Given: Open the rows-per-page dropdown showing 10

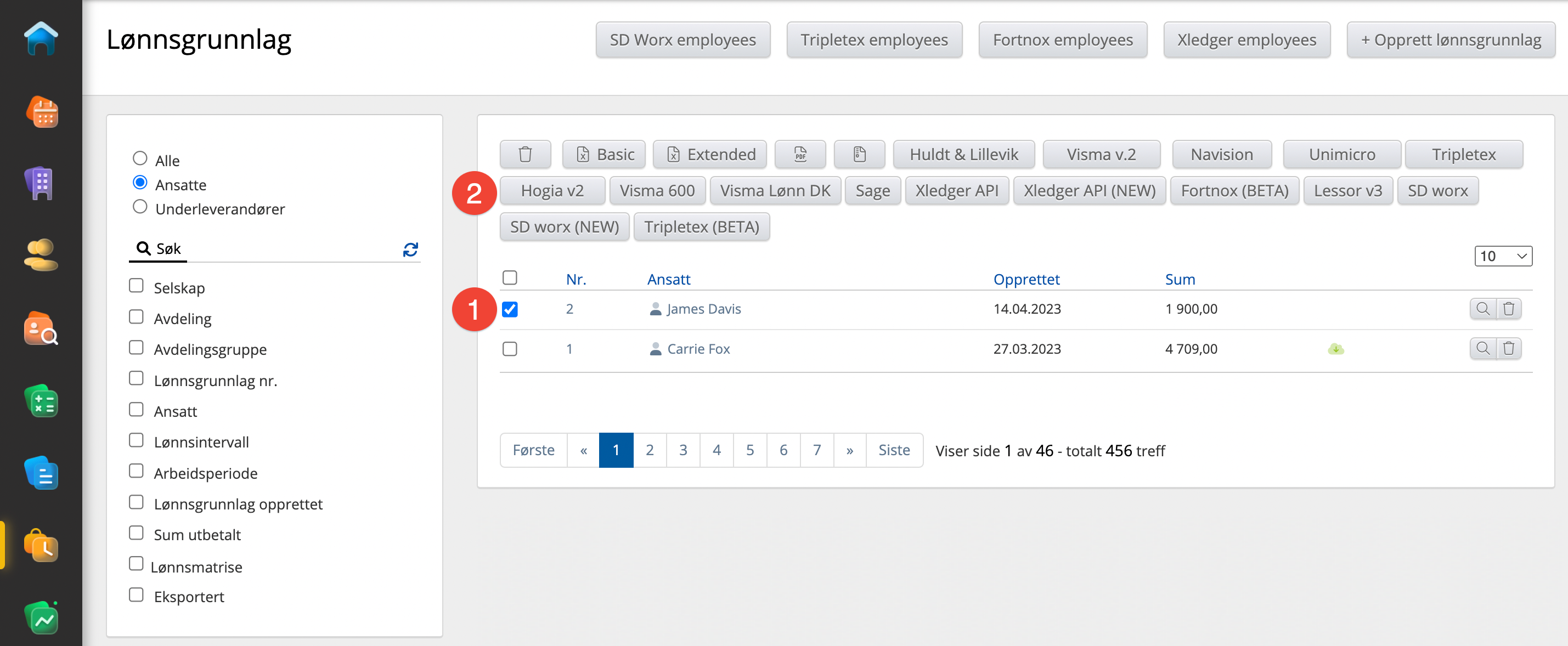Looking at the screenshot, I should tap(1502, 256).
